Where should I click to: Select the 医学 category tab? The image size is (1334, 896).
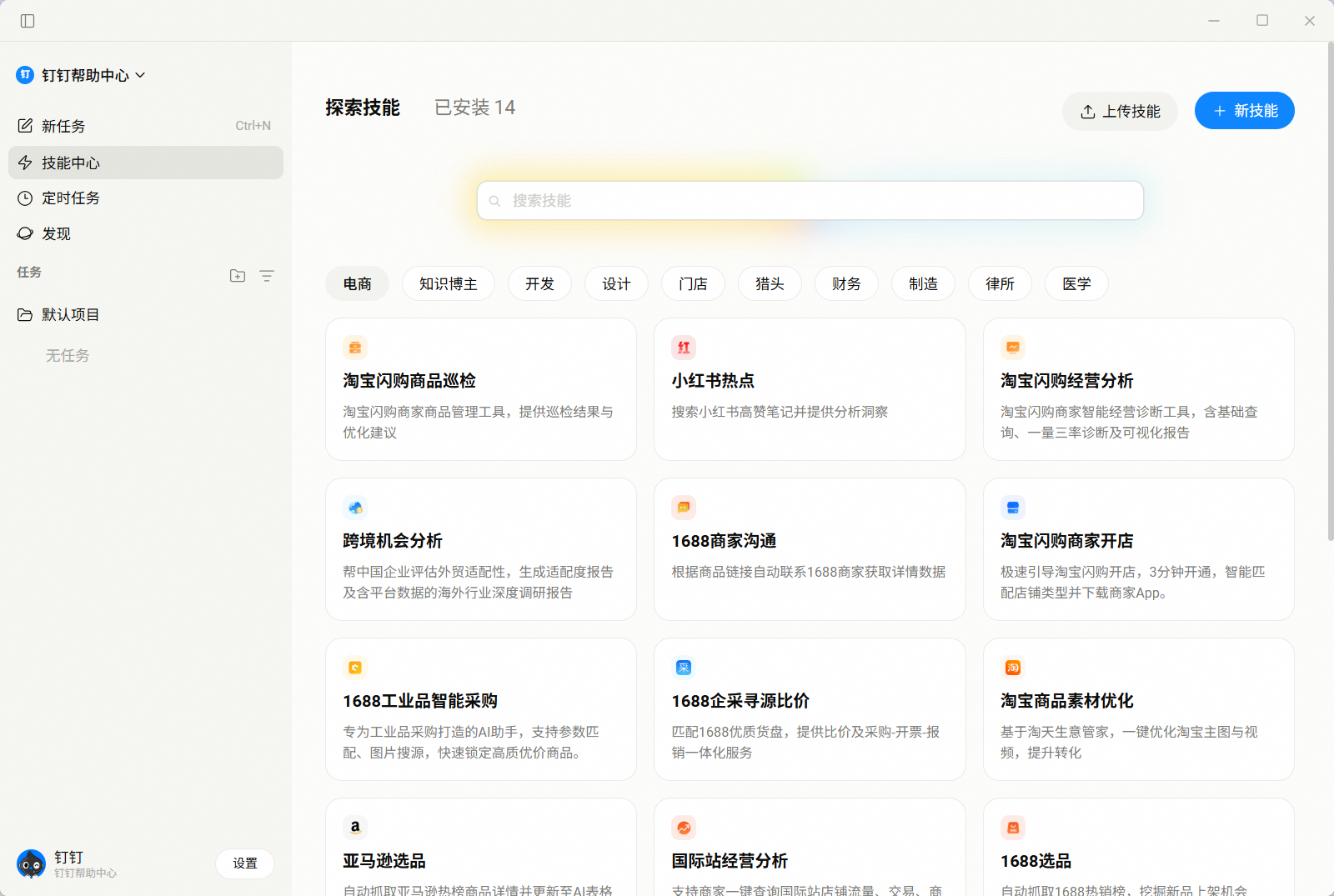pos(1076,283)
